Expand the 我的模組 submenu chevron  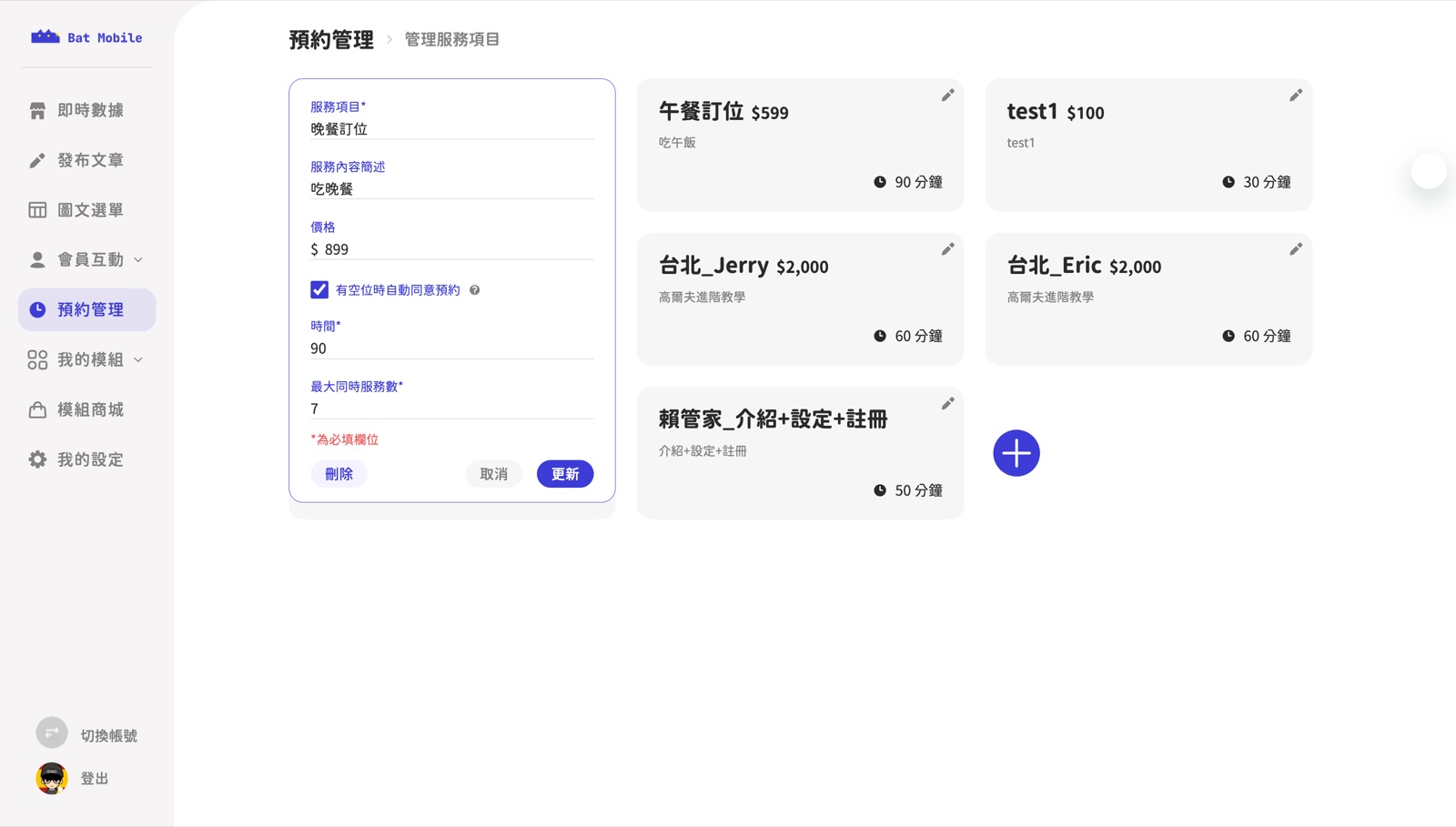pyautogui.click(x=138, y=360)
